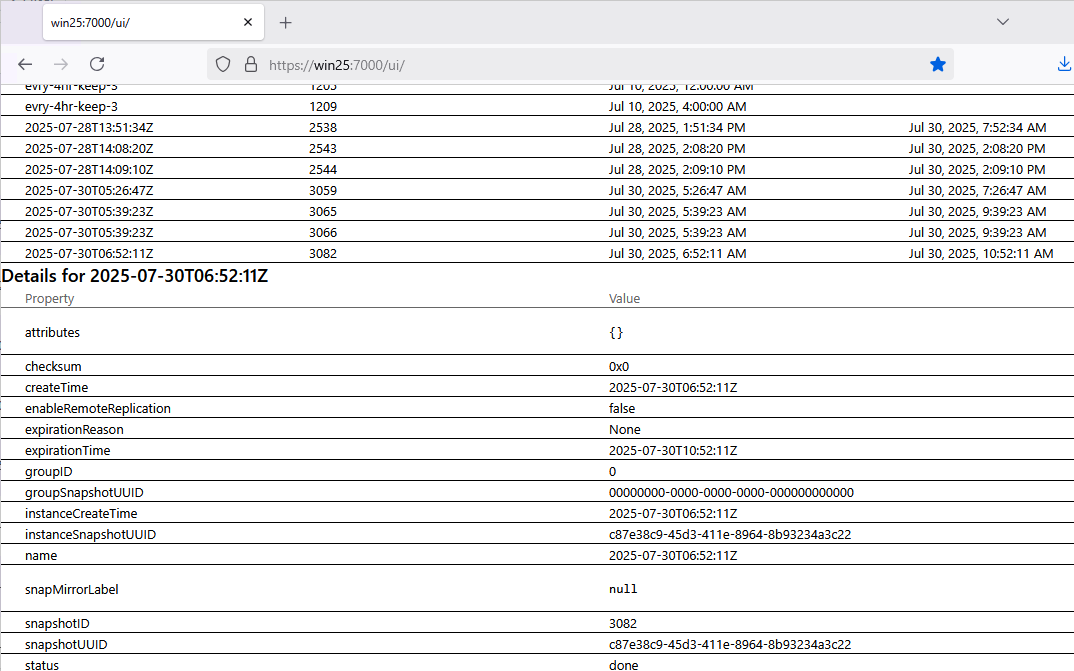This screenshot has width=1074, height=671.
Task: Click the name property label
Action: (x=41, y=555)
